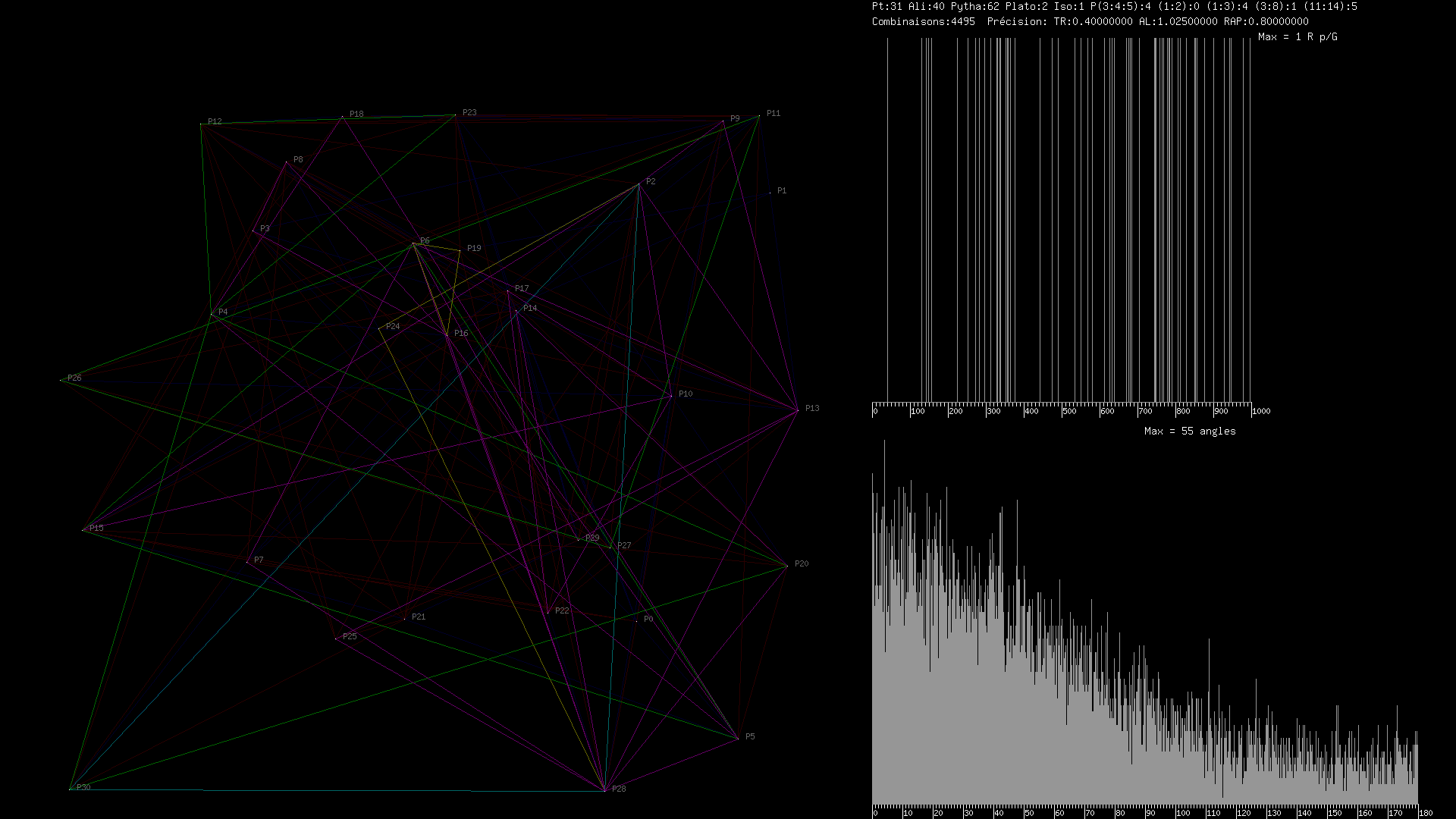Select the P18 point label
This screenshot has height=819, width=1456.
(x=356, y=114)
